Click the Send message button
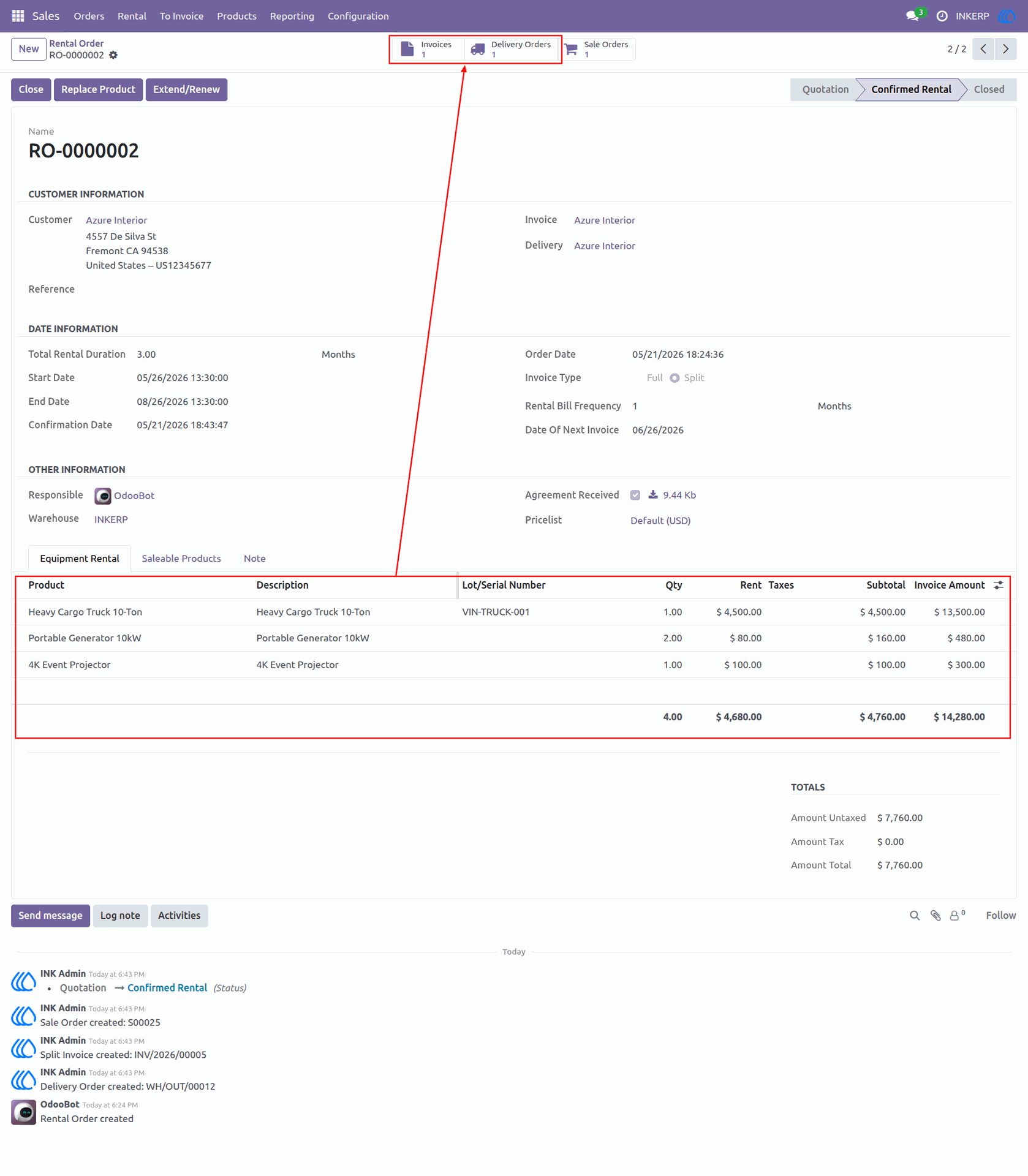The height and width of the screenshot is (1176, 1028). pos(50,915)
